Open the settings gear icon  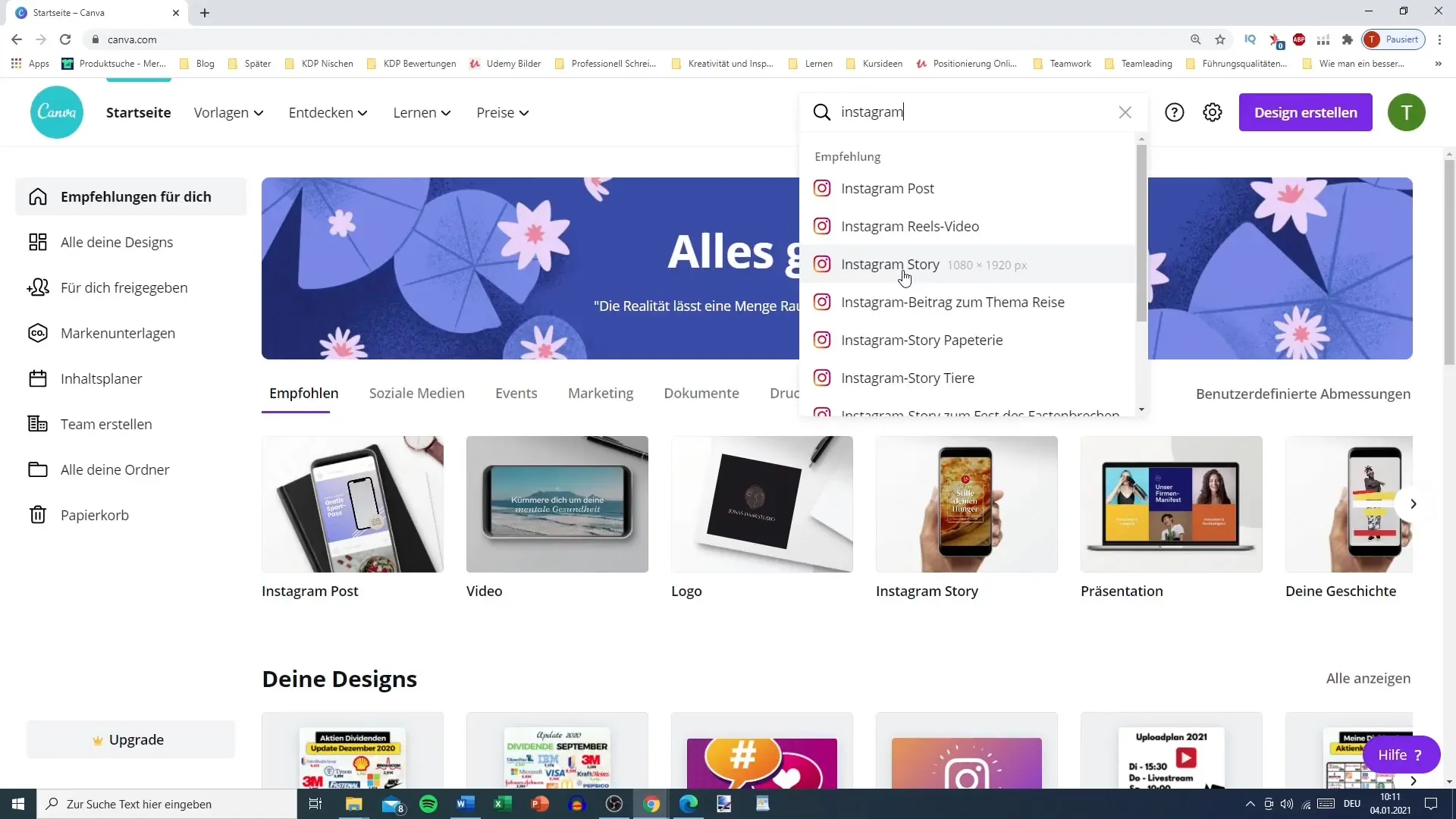pos(1213,112)
